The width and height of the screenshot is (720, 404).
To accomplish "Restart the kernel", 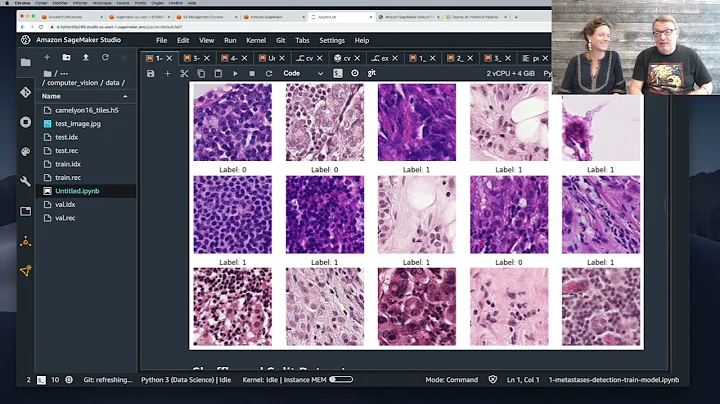I will click(269, 73).
